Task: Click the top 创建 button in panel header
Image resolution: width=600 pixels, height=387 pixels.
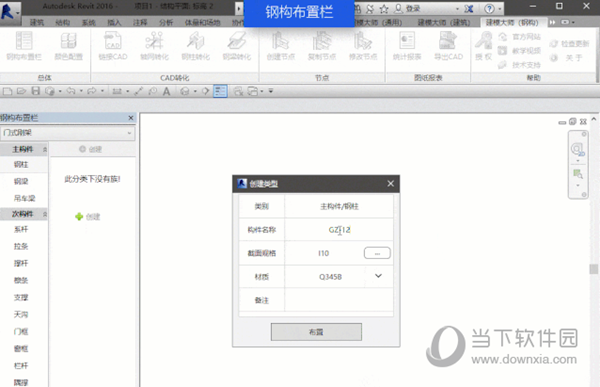Action: (x=90, y=149)
